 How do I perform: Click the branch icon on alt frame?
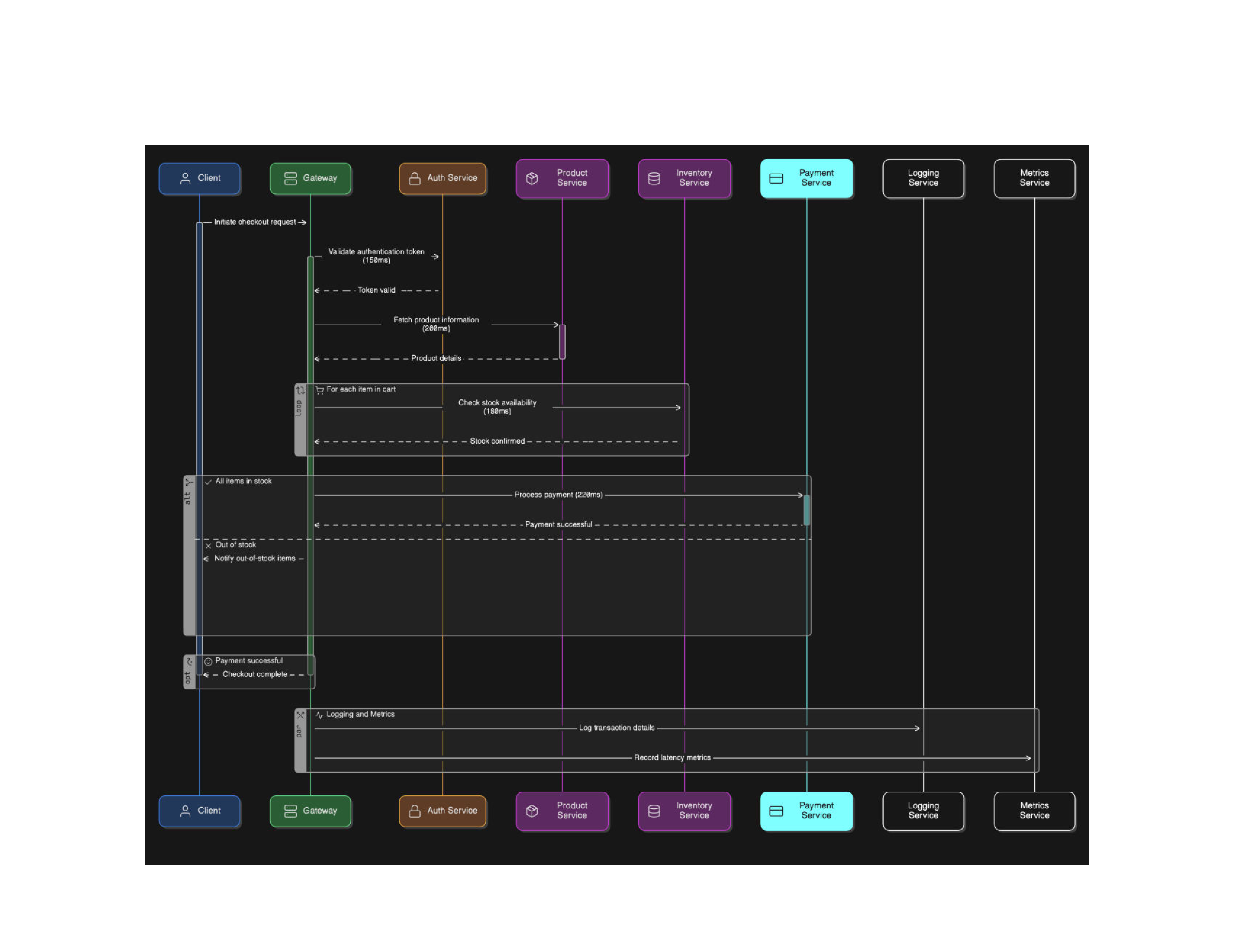189,482
